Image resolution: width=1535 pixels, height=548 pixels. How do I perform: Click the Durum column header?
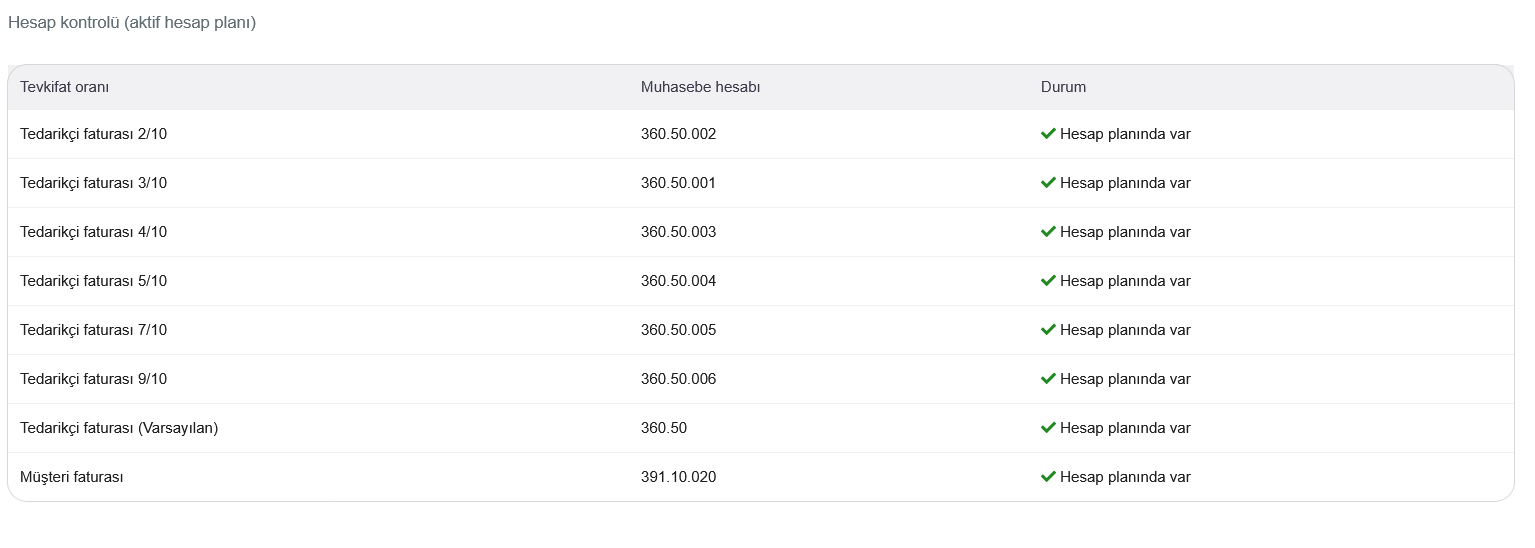(1063, 87)
